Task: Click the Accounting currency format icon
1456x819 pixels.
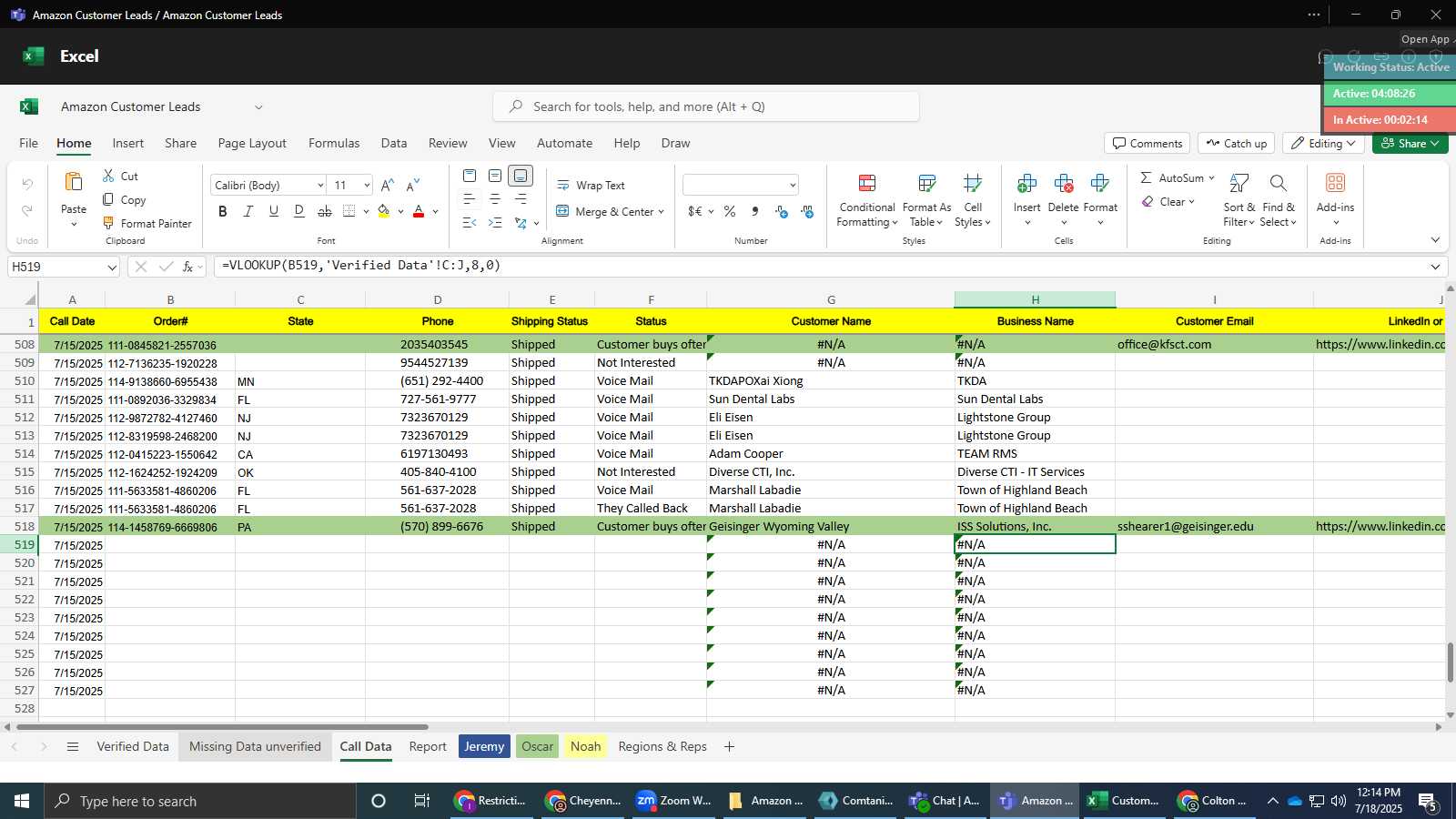Action: (x=695, y=211)
